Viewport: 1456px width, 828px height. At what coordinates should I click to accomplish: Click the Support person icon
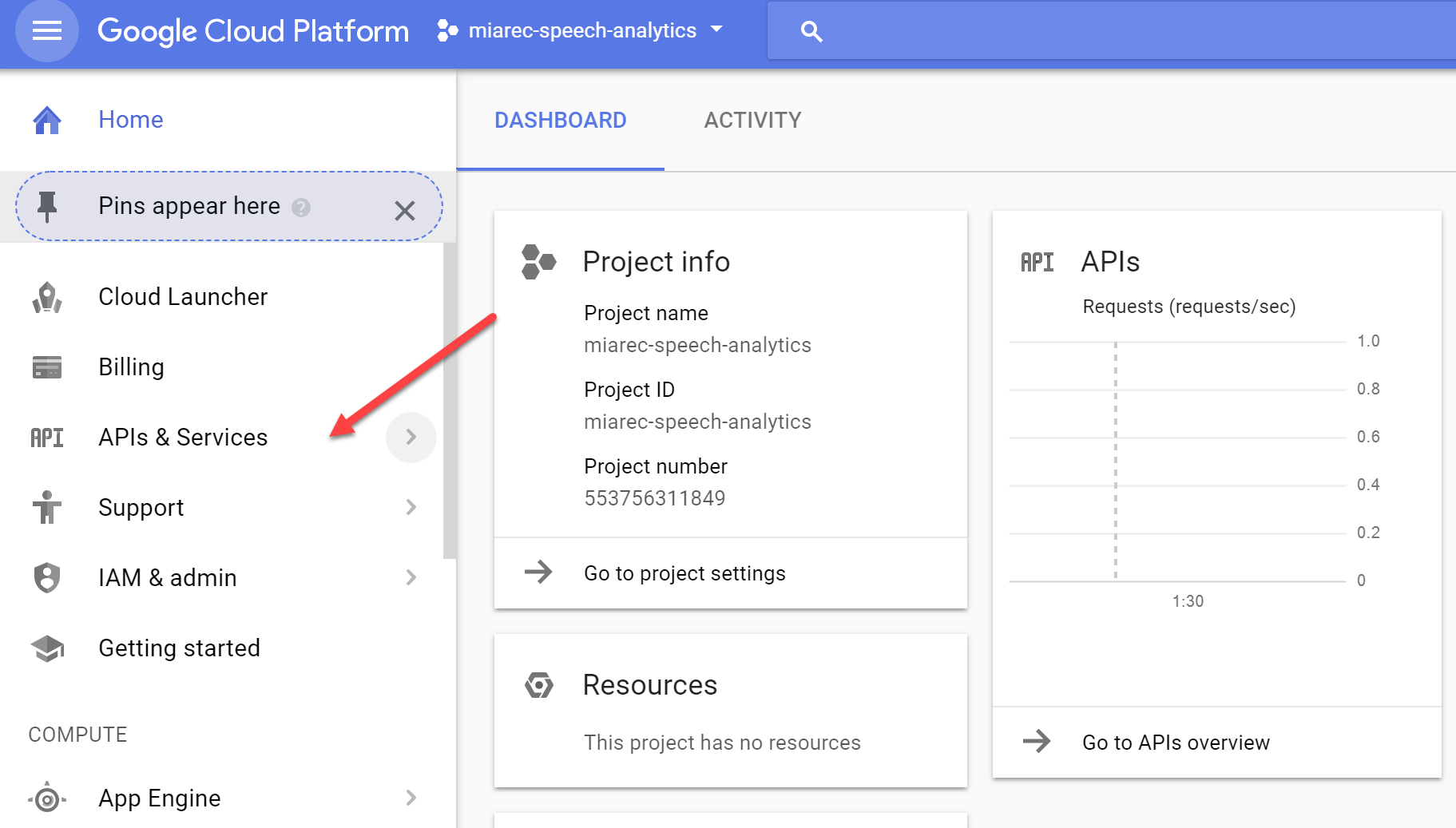pyautogui.click(x=47, y=507)
